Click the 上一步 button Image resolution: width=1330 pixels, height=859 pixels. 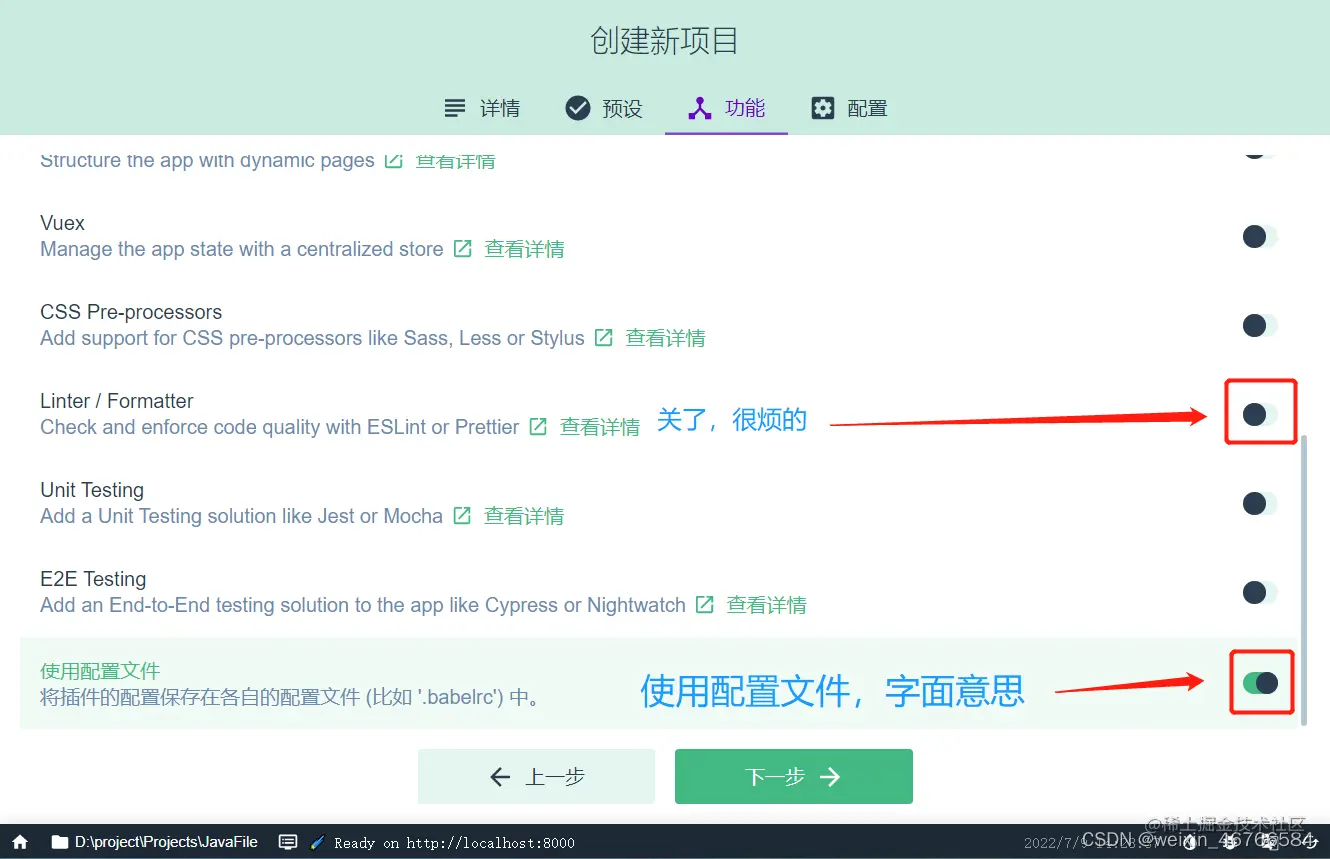536,776
